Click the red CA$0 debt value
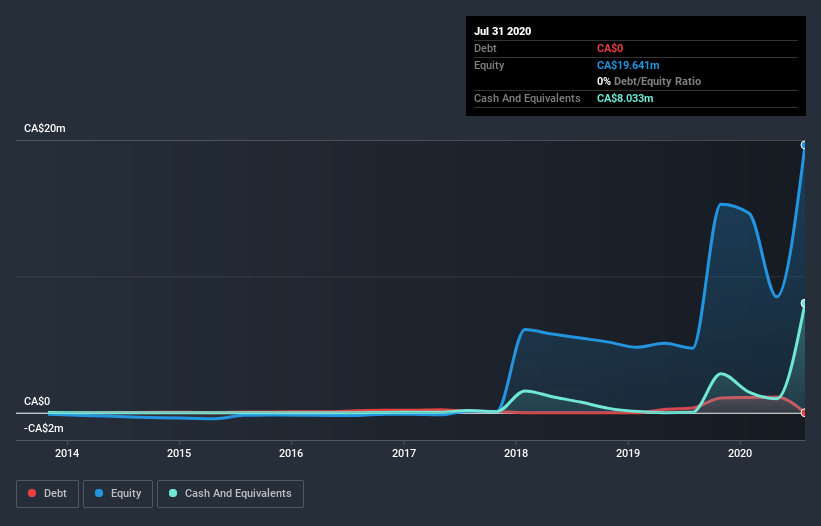The height and width of the screenshot is (526, 821). pos(610,49)
